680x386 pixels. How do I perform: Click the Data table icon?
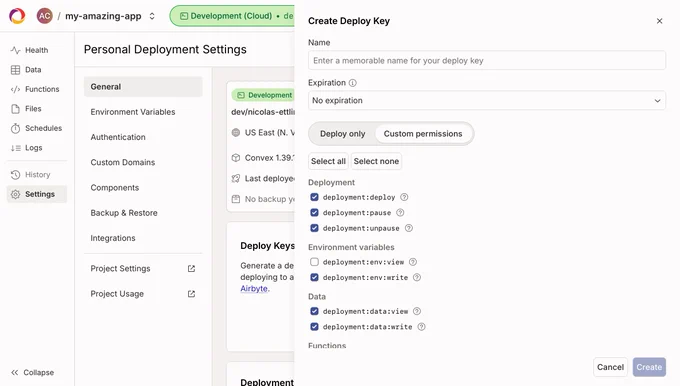15,70
